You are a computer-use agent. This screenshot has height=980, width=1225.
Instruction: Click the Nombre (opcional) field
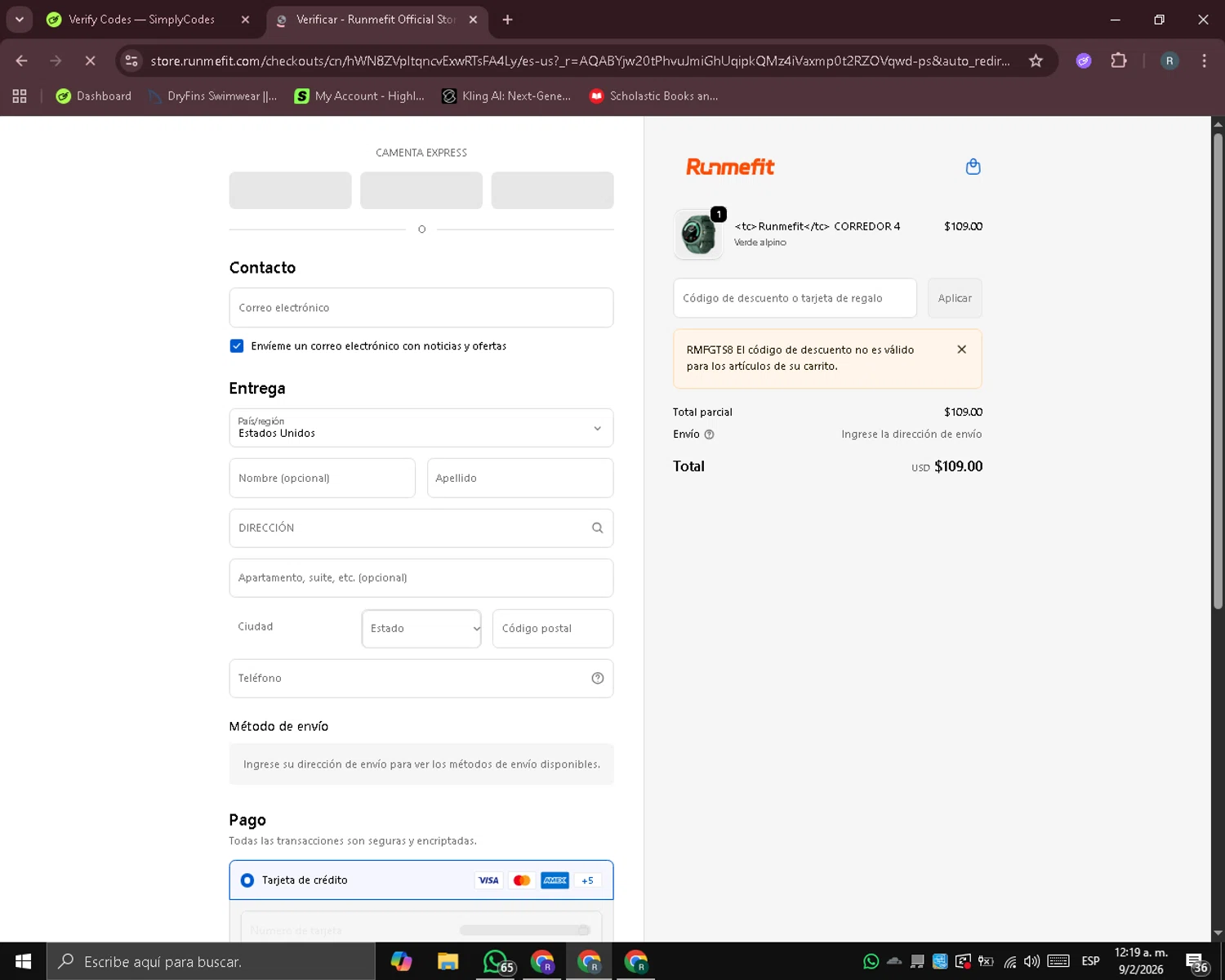pos(323,479)
